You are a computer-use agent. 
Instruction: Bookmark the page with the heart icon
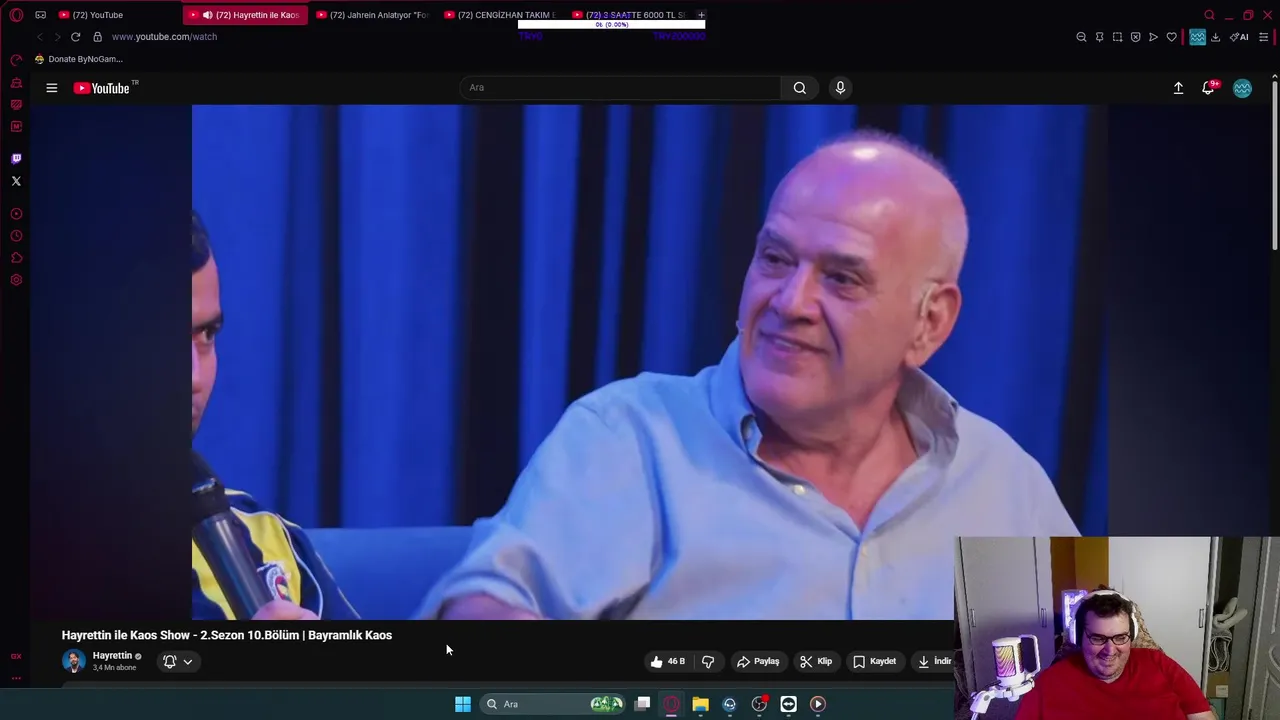point(1171,37)
